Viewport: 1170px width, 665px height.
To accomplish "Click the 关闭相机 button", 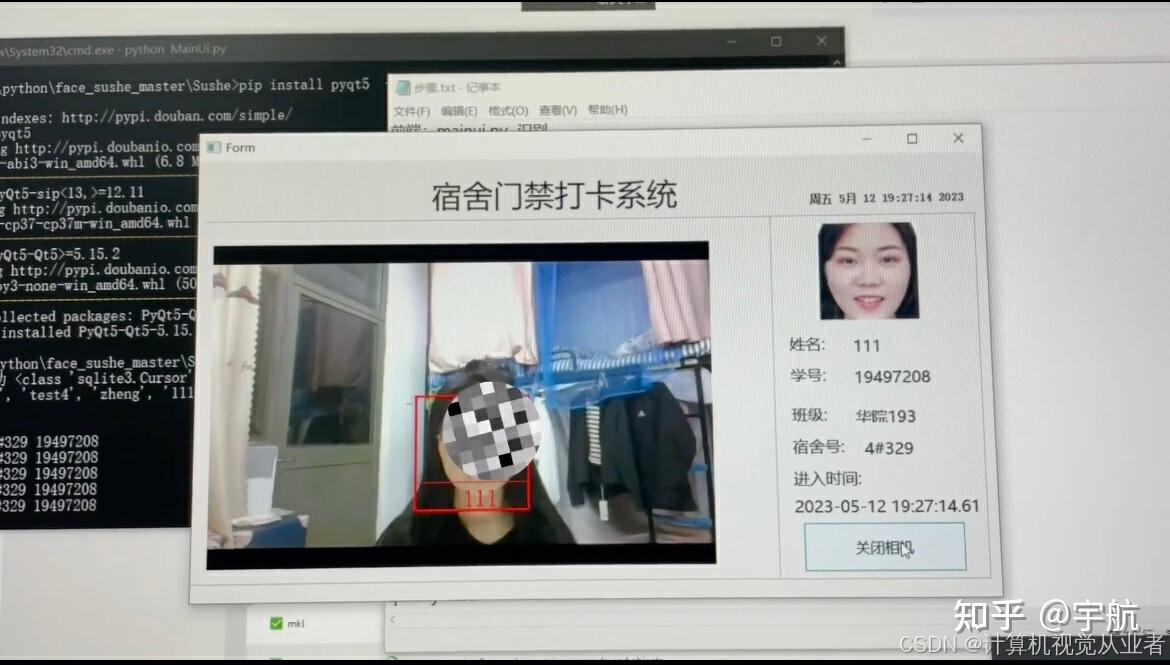I will click(885, 547).
